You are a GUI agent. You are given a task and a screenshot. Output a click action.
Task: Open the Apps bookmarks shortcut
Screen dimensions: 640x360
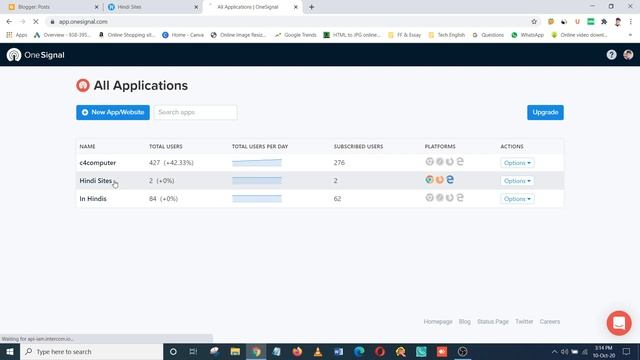[17, 35]
